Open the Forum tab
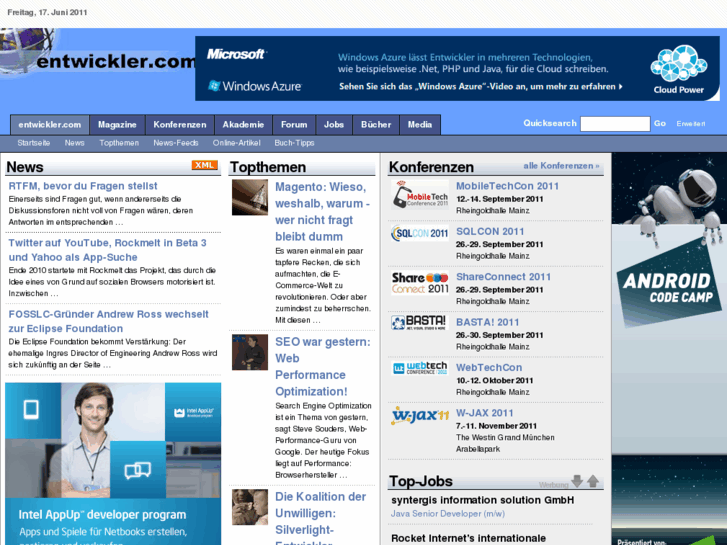The width and height of the screenshot is (727, 545). click(294, 125)
